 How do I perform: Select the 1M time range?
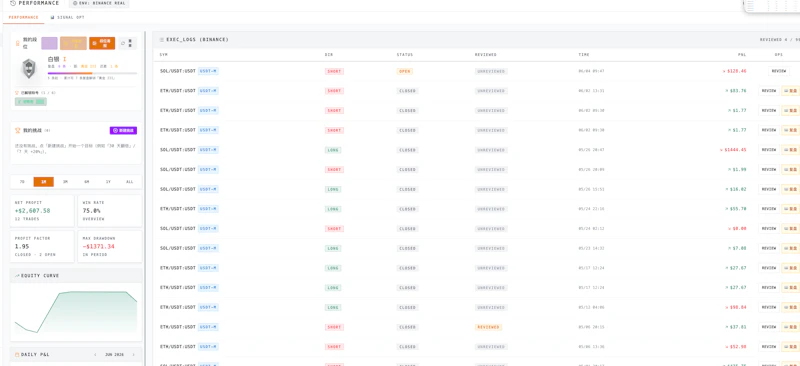[43, 182]
